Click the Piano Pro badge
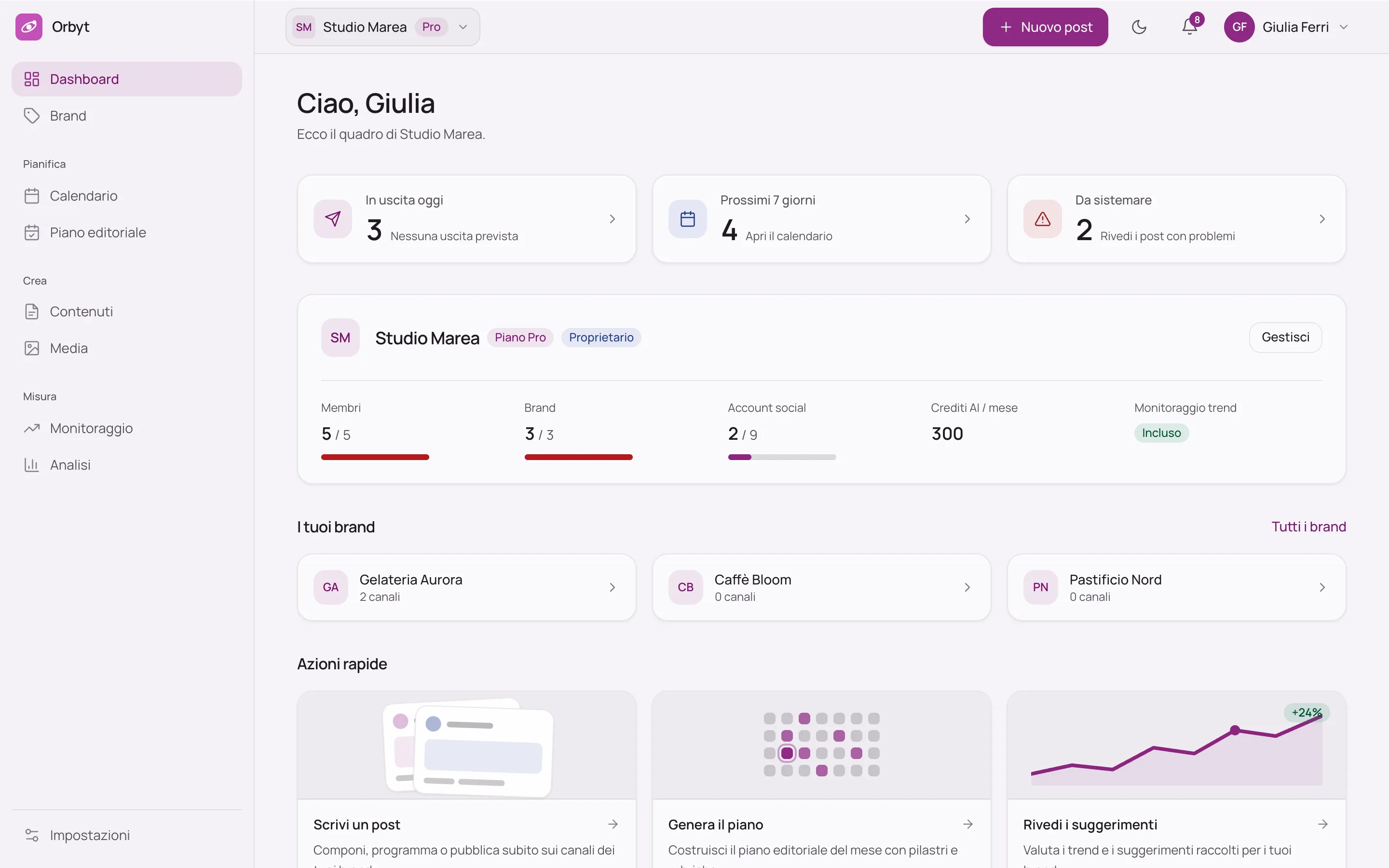Image resolution: width=1389 pixels, height=868 pixels. tap(520, 338)
